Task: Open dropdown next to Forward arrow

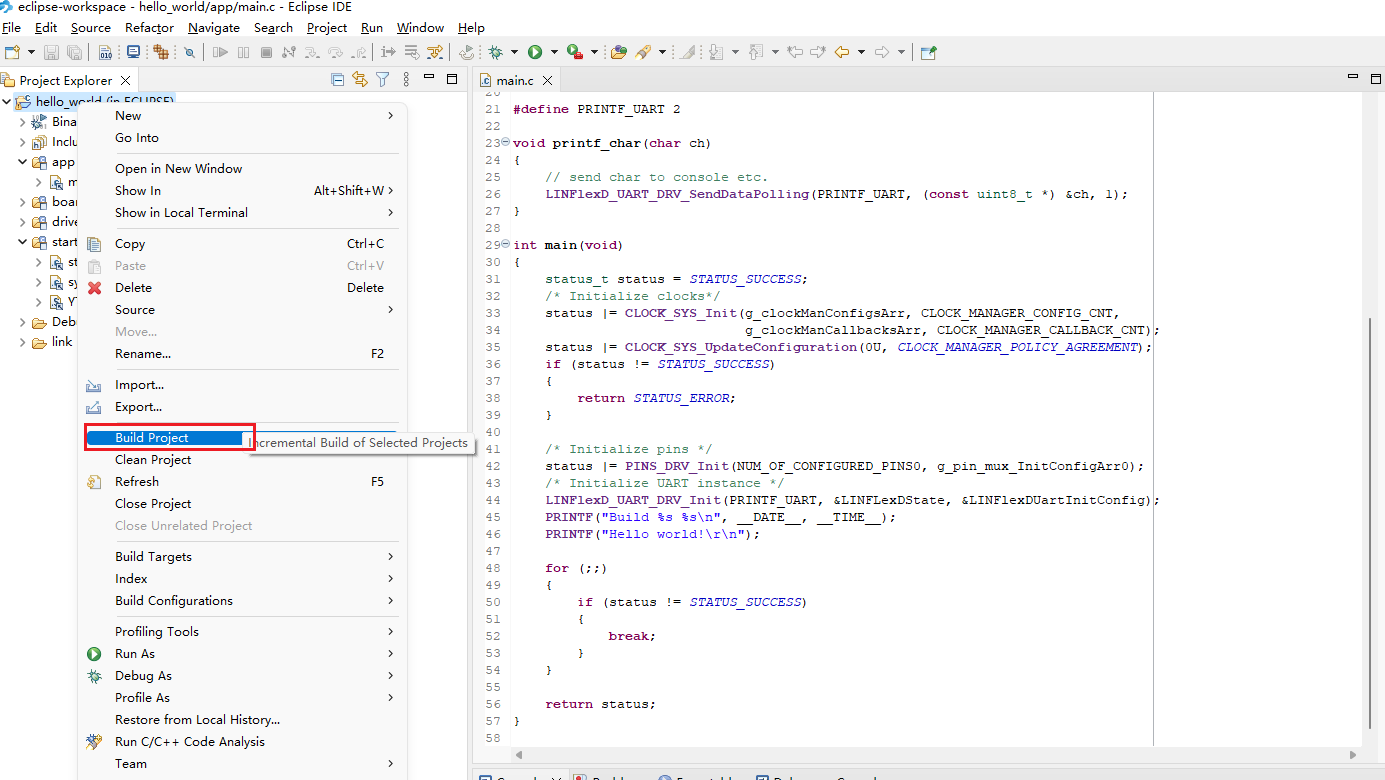Action: 901,52
